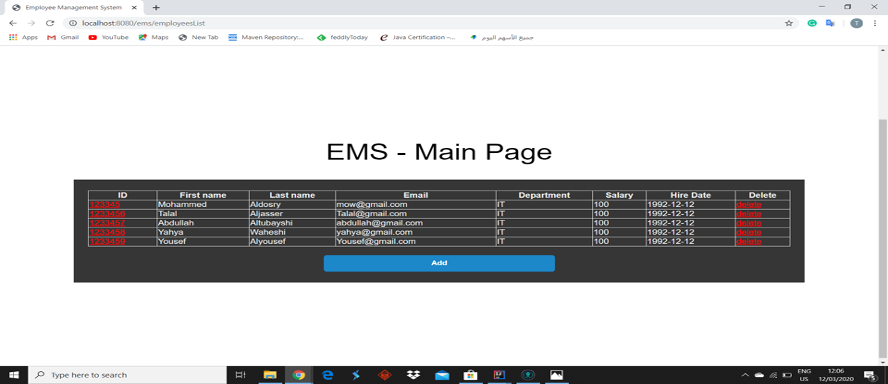Close the Employee Management System tab
888x384 pixels.
[134, 7]
